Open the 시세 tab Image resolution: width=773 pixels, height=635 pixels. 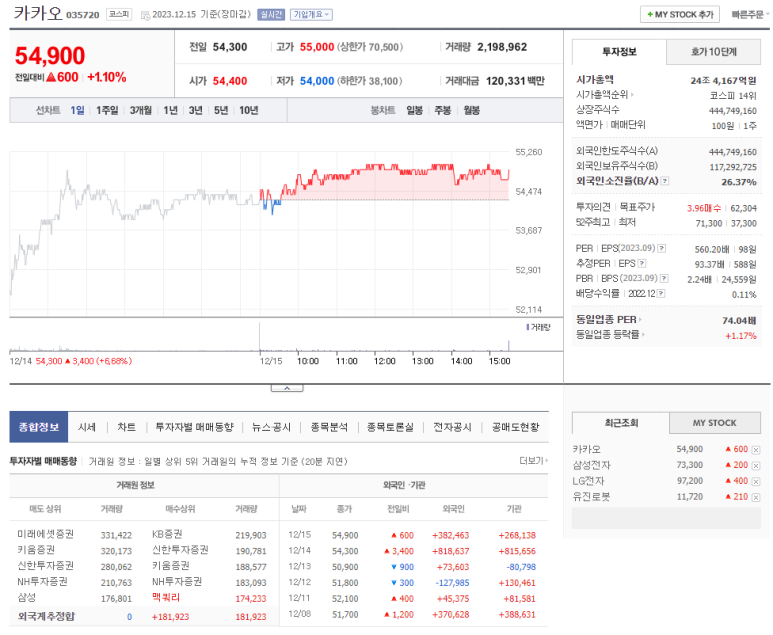coord(87,427)
